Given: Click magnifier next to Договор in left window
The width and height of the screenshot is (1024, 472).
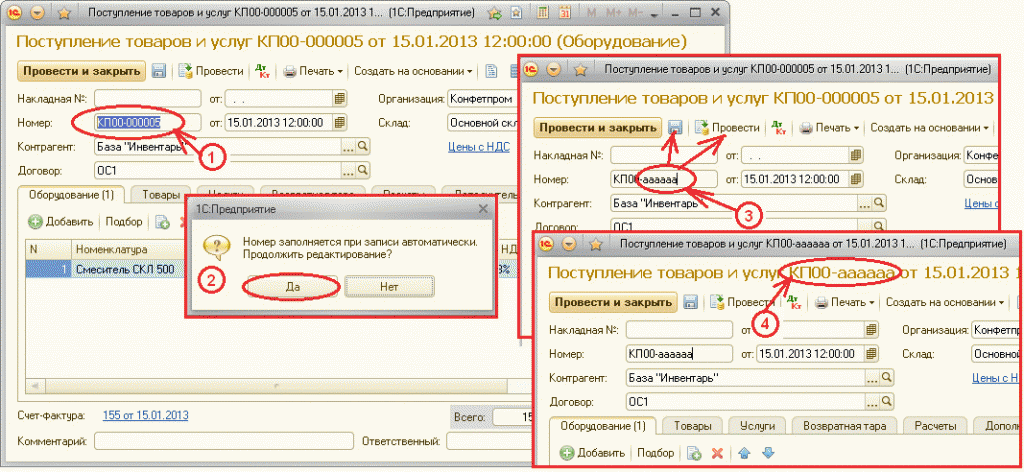Looking at the screenshot, I should (x=363, y=170).
